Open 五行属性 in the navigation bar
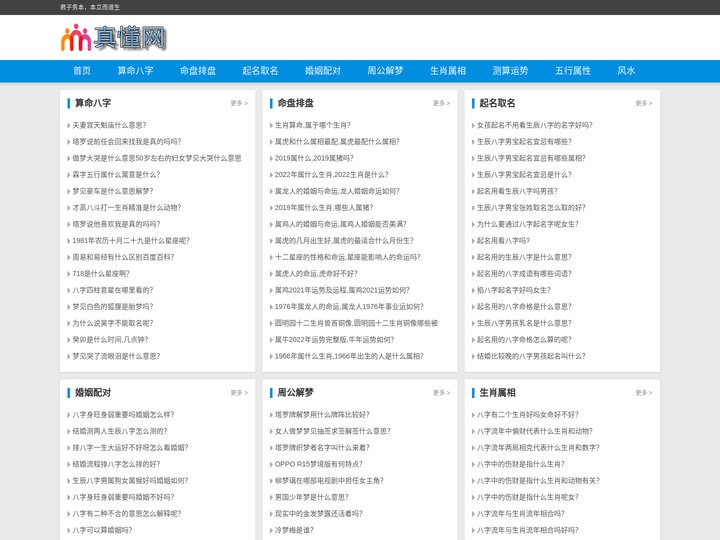Viewport: 720px width, 540px height. tap(573, 71)
